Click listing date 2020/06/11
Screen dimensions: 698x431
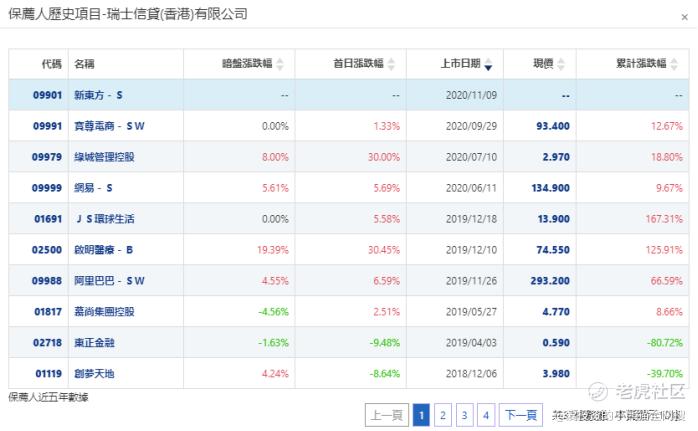coord(471,188)
